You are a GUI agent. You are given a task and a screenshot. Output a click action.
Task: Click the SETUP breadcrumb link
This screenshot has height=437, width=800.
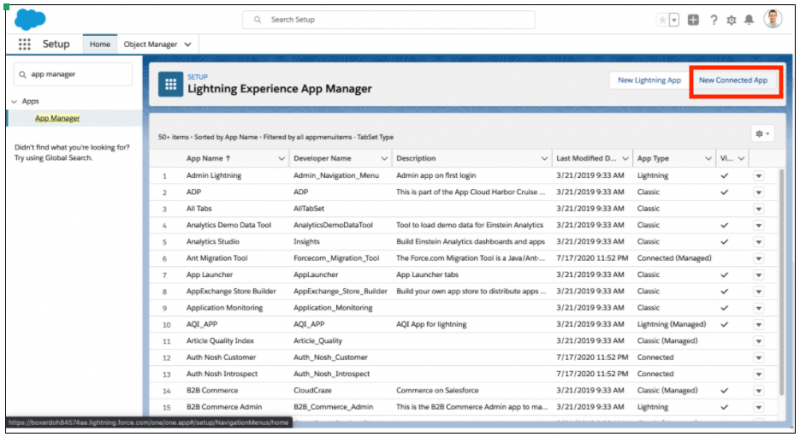pos(197,77)
